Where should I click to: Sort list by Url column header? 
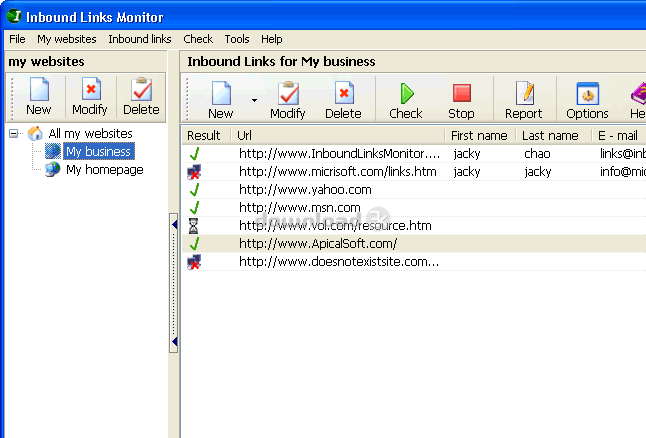(x=338, y=135)
